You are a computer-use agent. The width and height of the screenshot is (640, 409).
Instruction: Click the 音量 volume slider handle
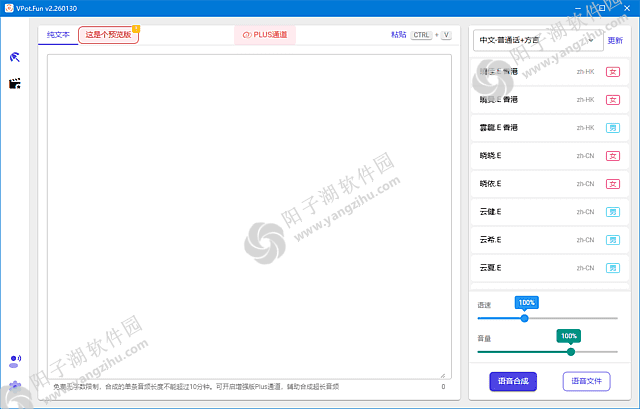[571, 352]
